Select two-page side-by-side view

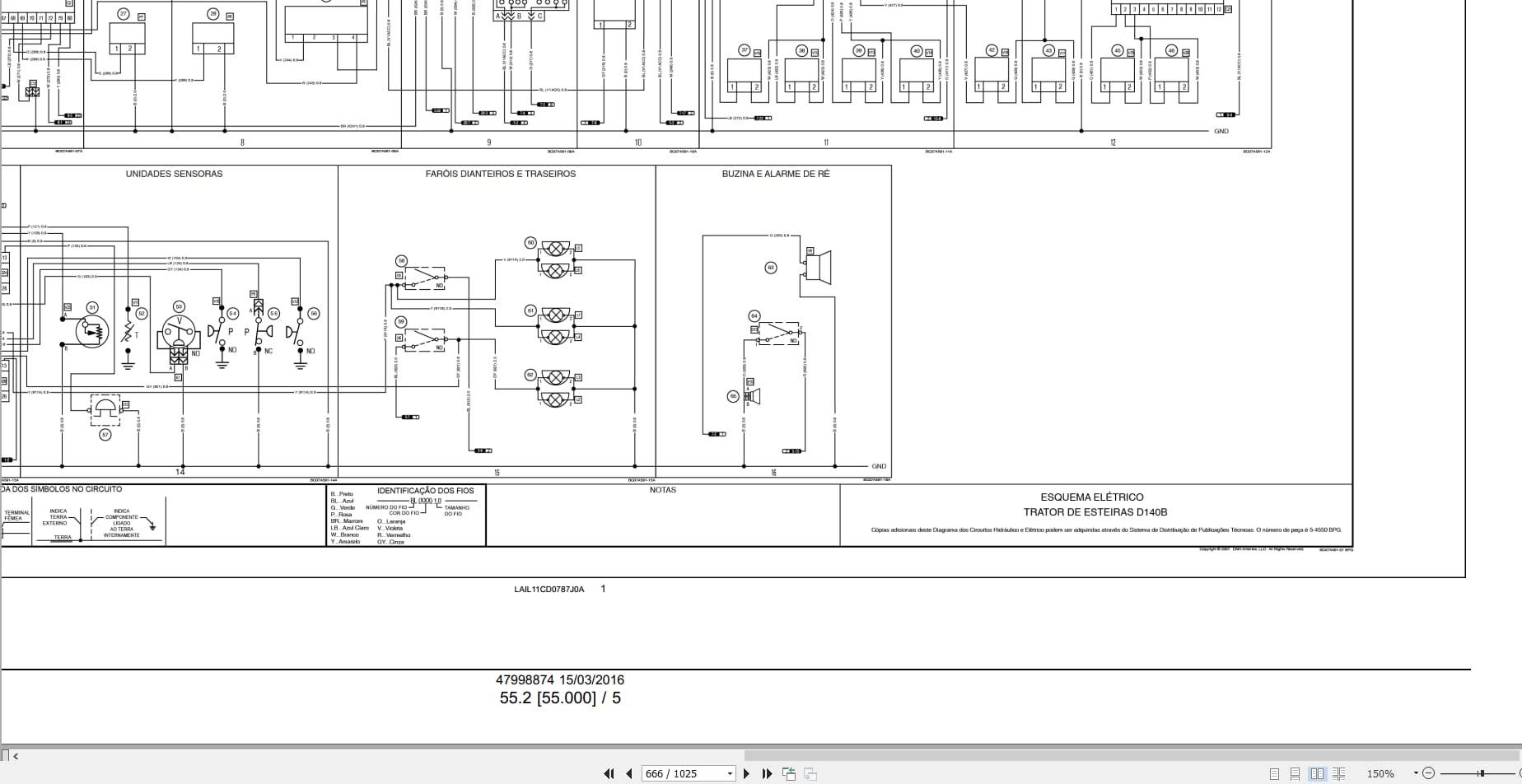1317,773
